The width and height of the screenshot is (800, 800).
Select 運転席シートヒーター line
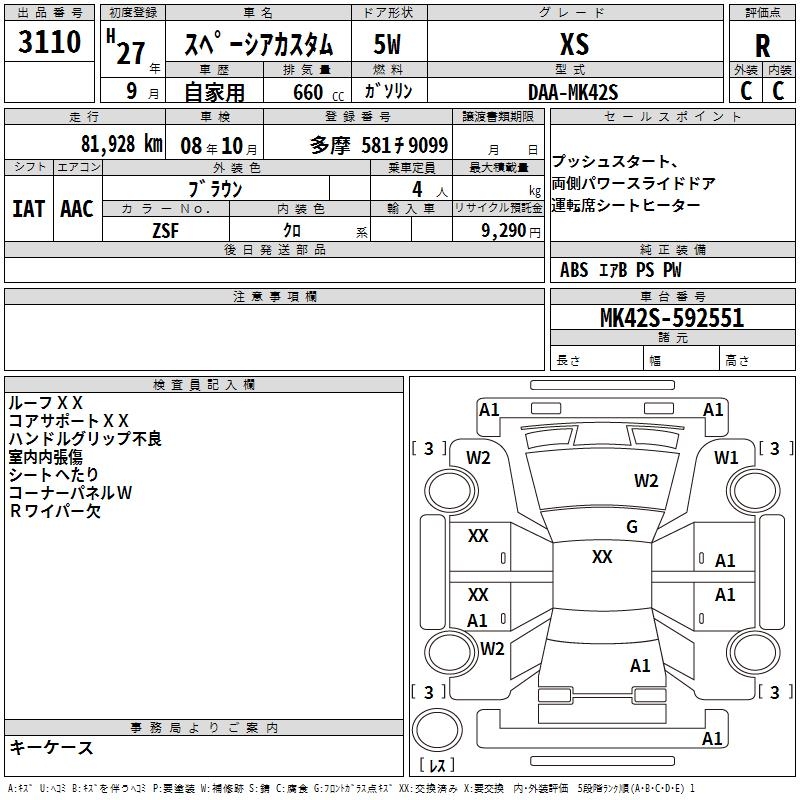[x=626, y=205]
